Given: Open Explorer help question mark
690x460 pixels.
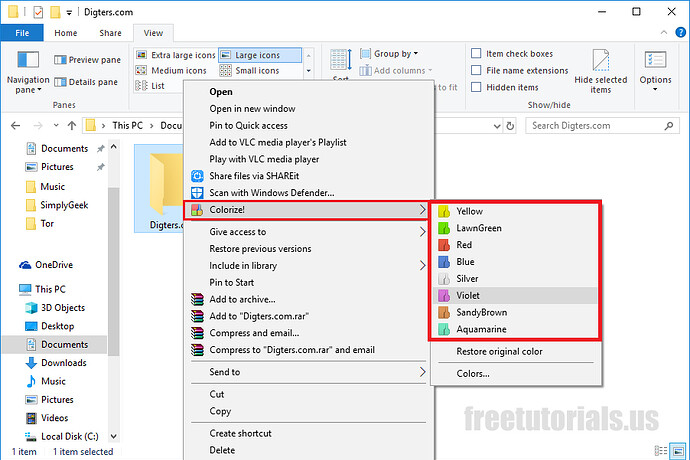Looking at the screenshot, I should (680, 32).
